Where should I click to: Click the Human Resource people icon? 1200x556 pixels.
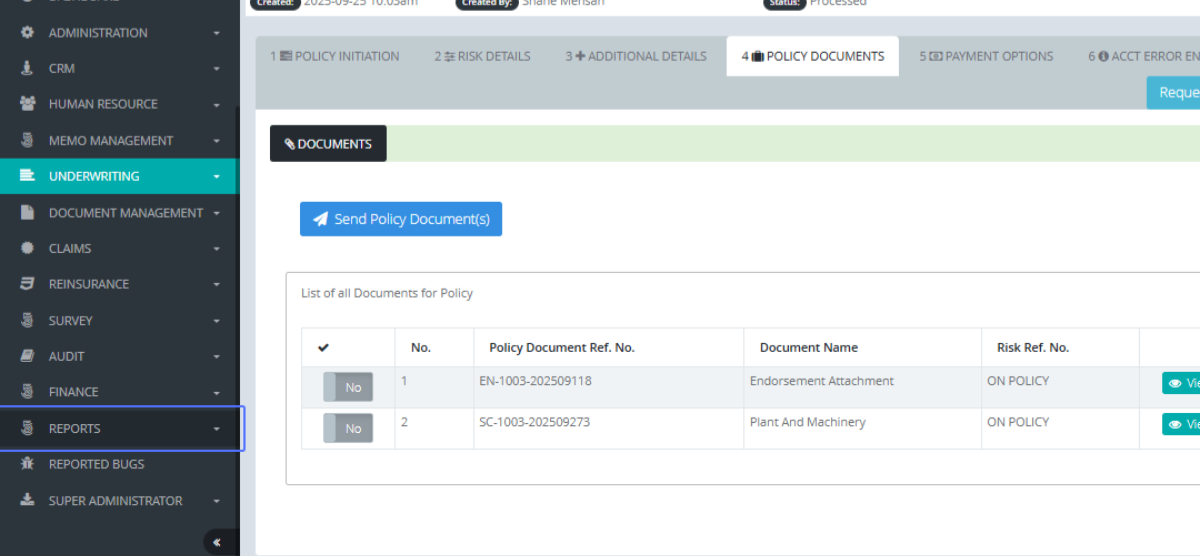point(28,104)
